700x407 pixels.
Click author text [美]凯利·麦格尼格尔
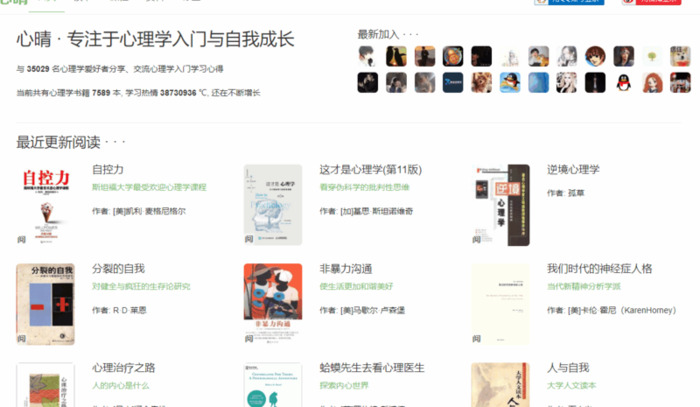tap(149, 211)
